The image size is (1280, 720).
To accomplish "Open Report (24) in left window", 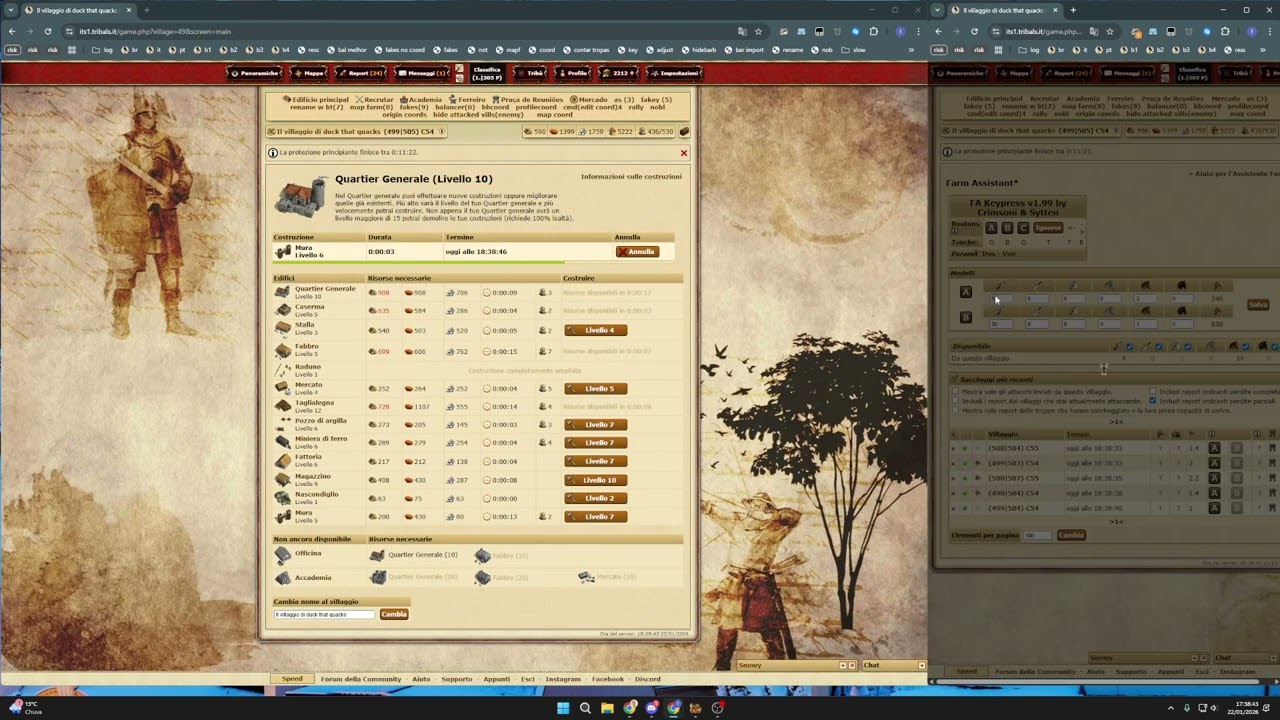I will pyautogui.click(x=361, y=73).
